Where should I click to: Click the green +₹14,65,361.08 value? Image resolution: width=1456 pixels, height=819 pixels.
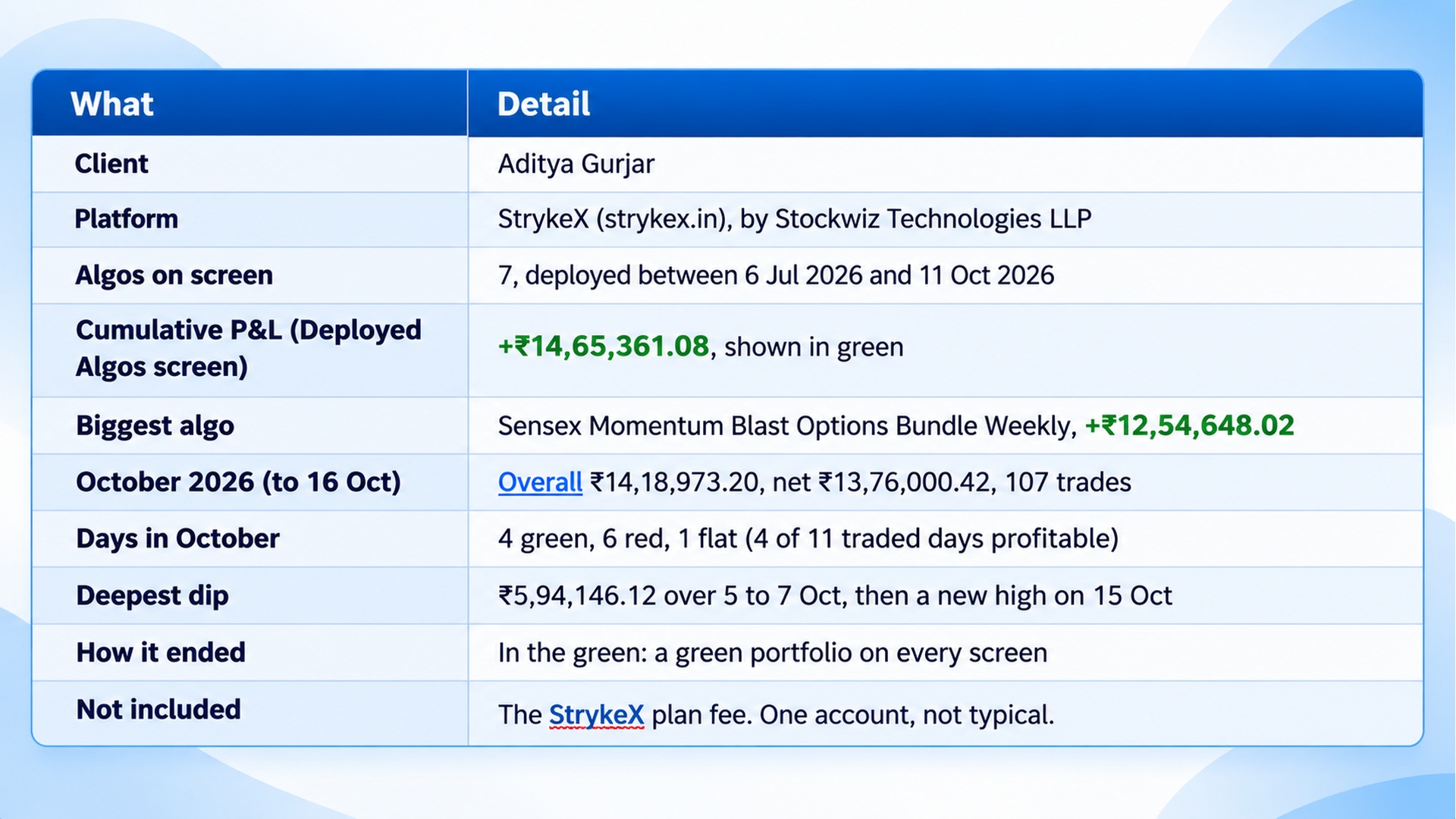point(604,347)
